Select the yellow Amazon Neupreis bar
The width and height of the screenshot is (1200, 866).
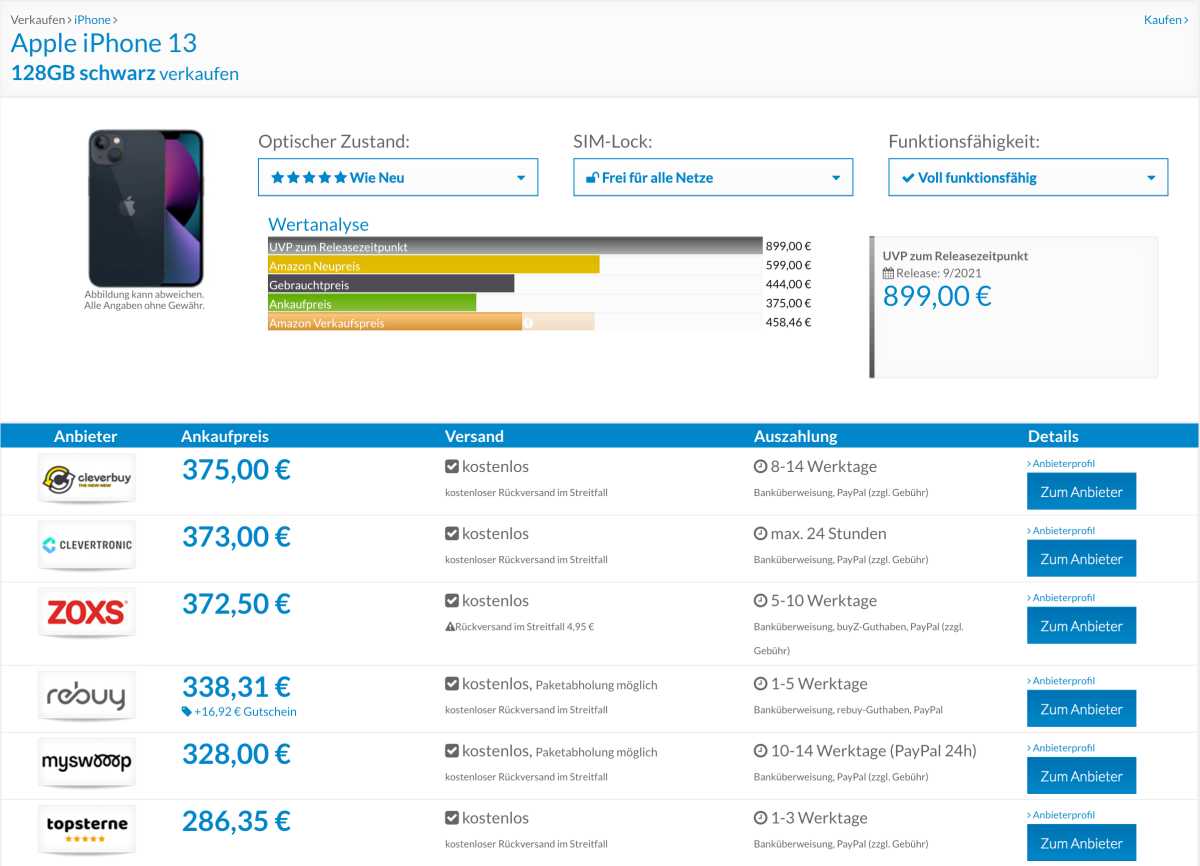[x=434, y=265]
